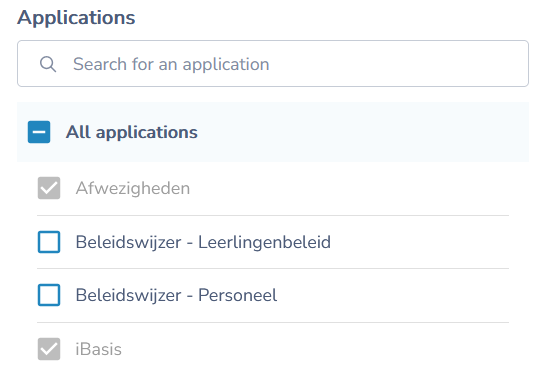Image resolution: width=533 pixels, height=365 pixels.
Task: Click the search placeholder text
Action: [171, 64]
